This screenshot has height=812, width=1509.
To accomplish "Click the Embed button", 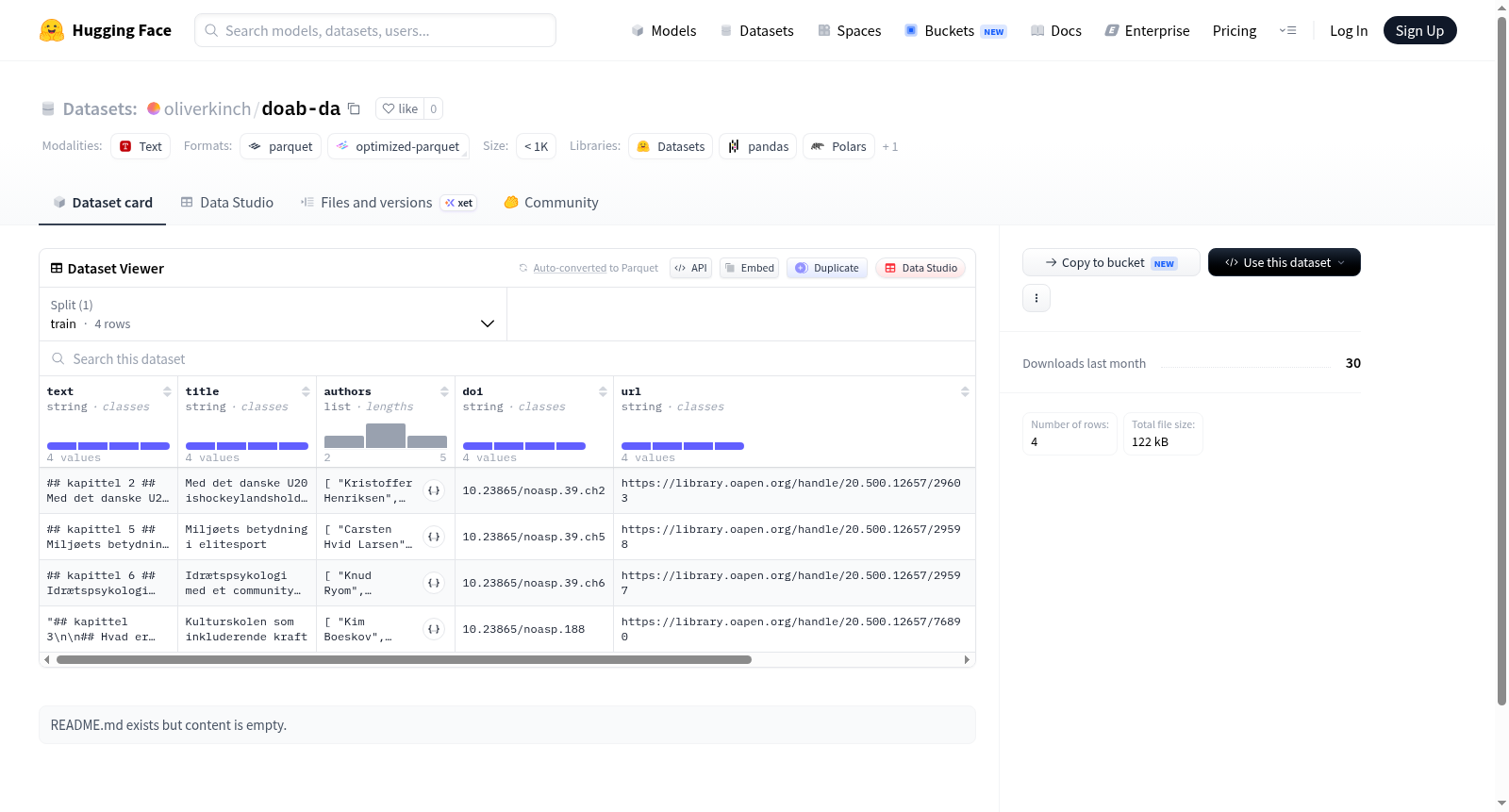I will pyautogui.click(x=749, y=268).
